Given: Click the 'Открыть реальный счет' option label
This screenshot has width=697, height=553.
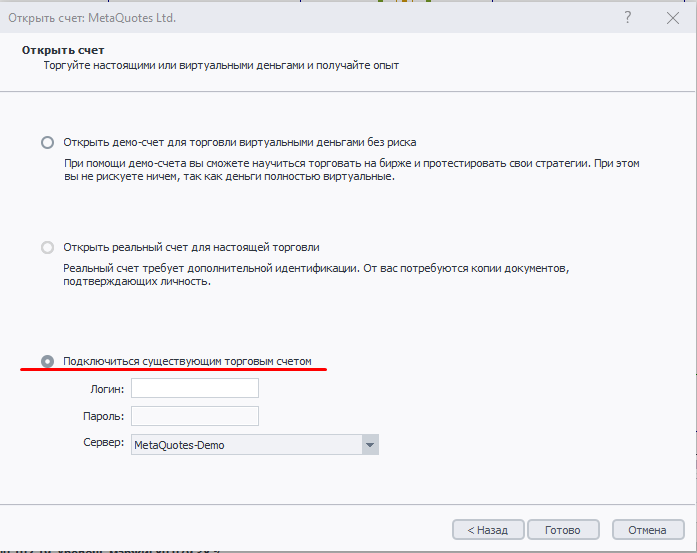Looking at the screenshot, I should 191,247.
